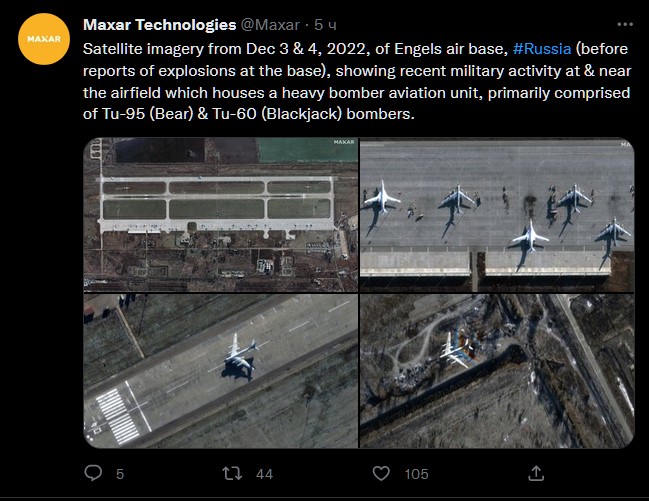Click the @Maxar handle
This screenshot has height=501, width=649.
point(270,25)
